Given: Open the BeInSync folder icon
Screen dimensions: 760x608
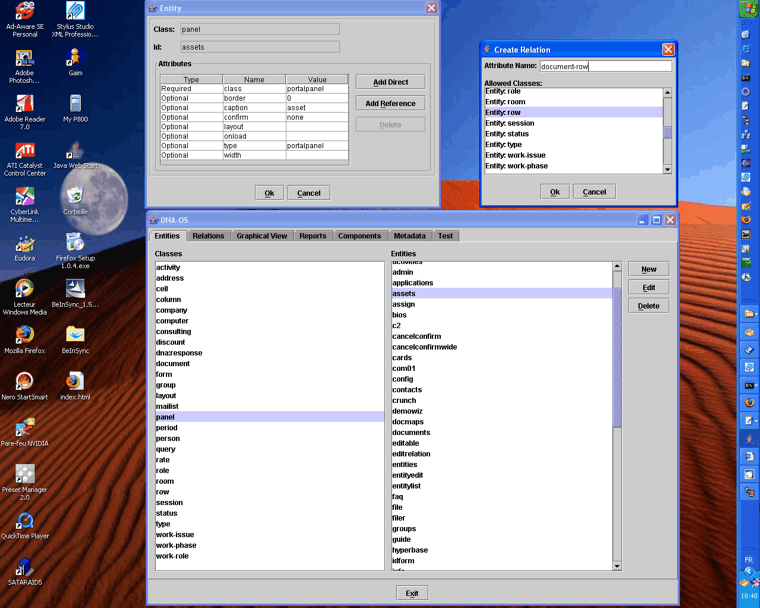Looking at the screenshot, I should (x=75, y=340).
